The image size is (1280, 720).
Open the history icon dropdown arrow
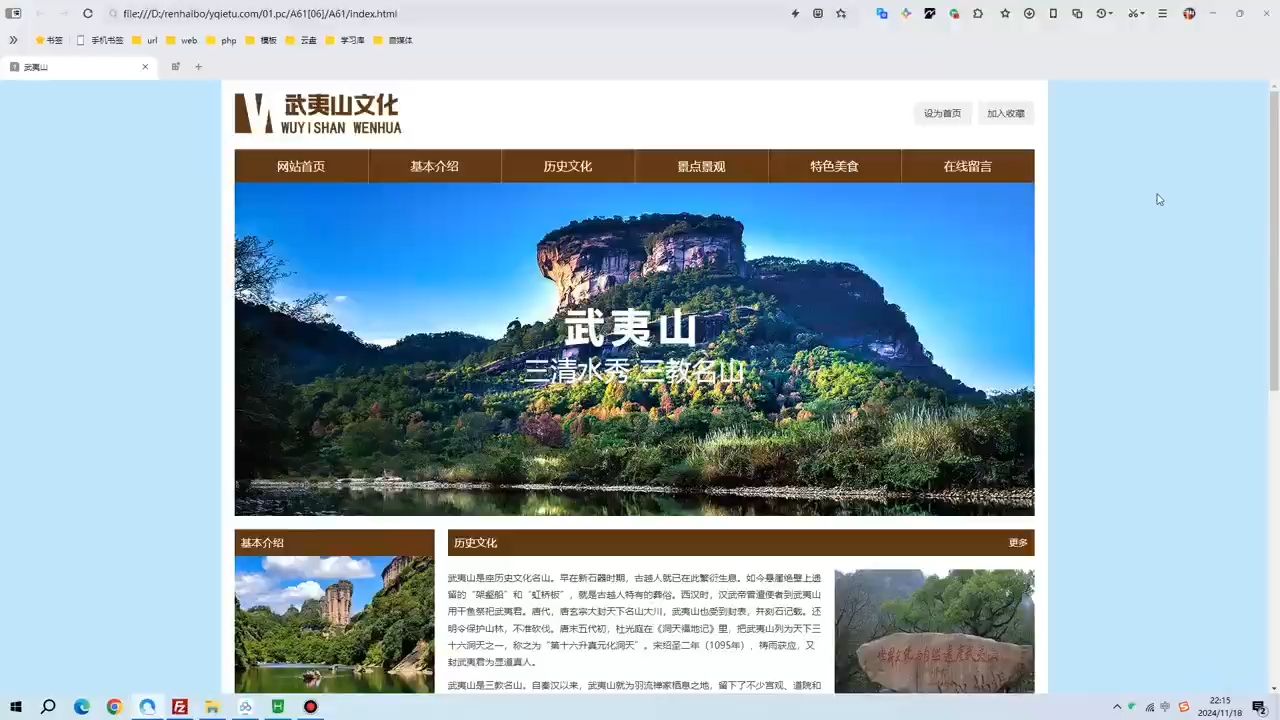pyautogui.click(x=1110, y=14)
